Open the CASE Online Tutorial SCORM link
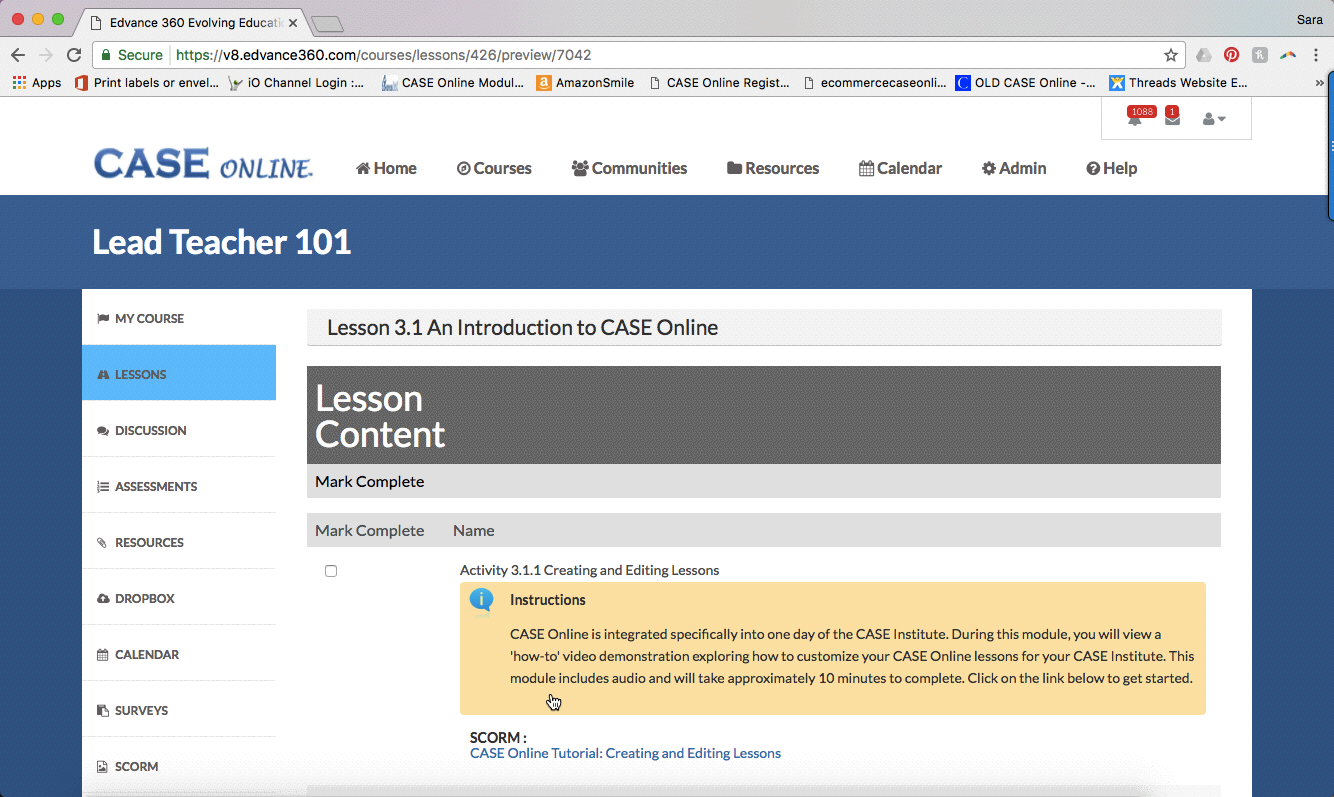 pos(625,753)
